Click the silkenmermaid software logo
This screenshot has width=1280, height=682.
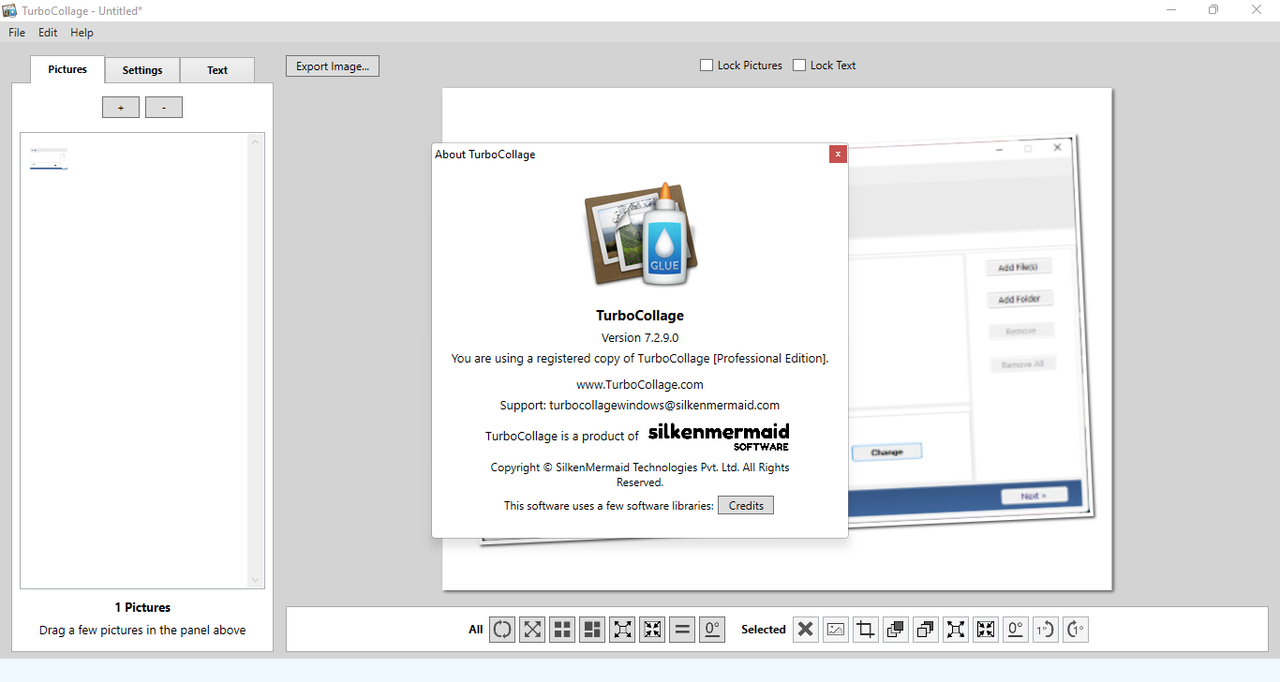pos(719,436)
